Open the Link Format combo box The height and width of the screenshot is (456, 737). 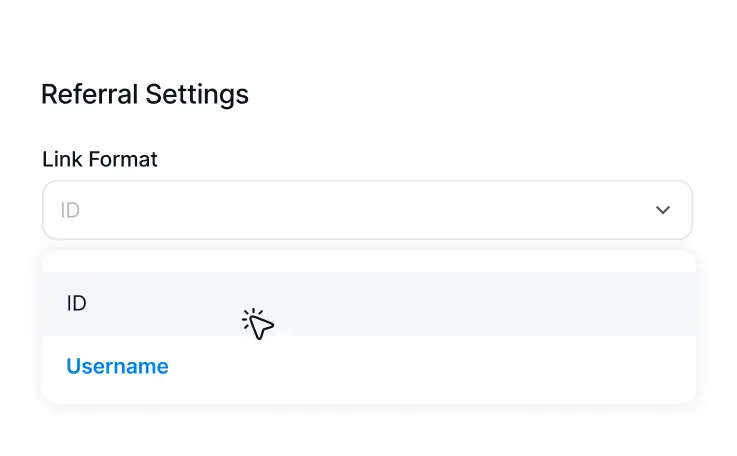click(x=367, y=210)
